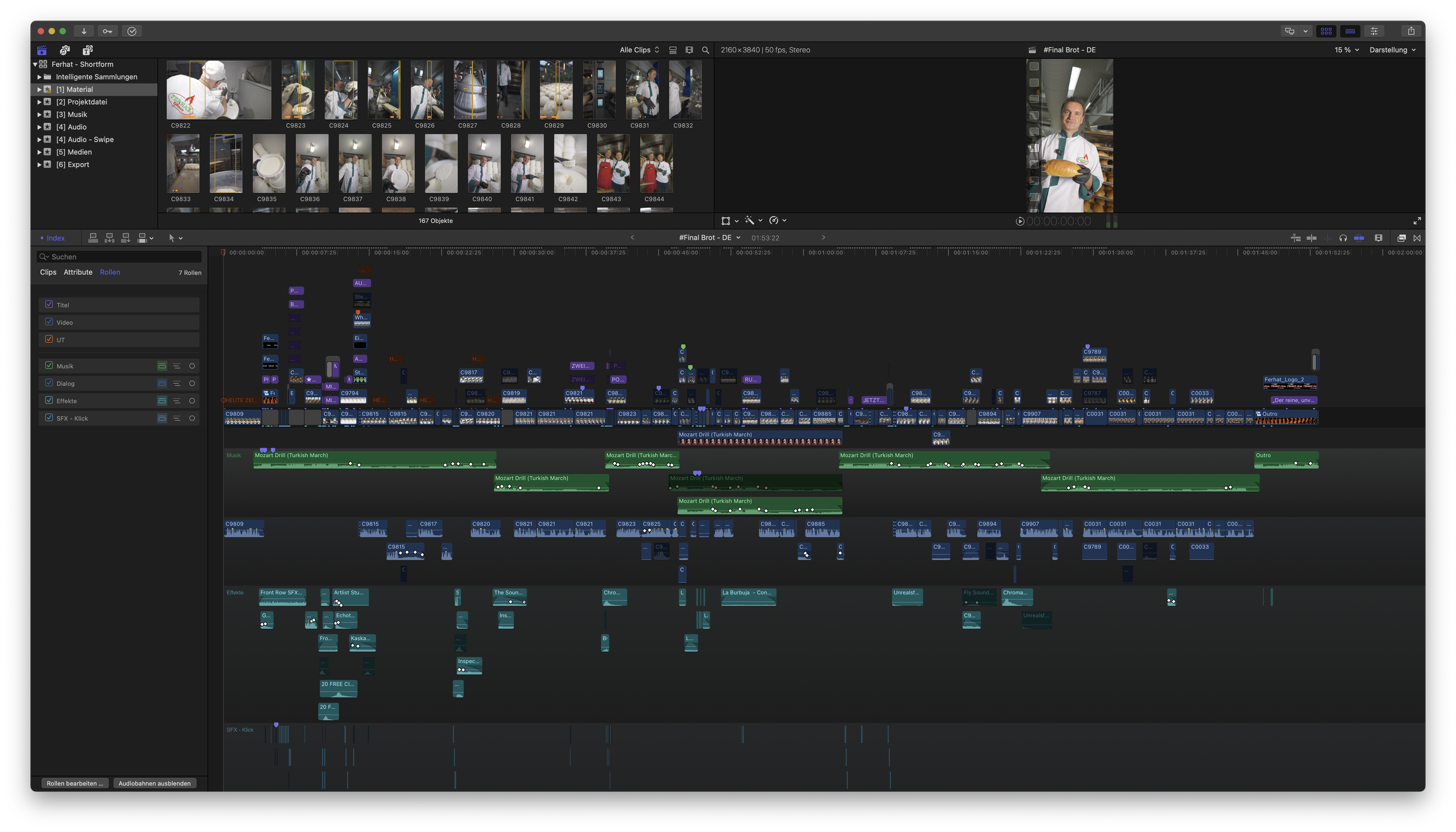Image resolution: width=1456 pixels, height=832 pixels.
Task: Toggle timeline visibility icon in top toolbar
Action: 1350,31
